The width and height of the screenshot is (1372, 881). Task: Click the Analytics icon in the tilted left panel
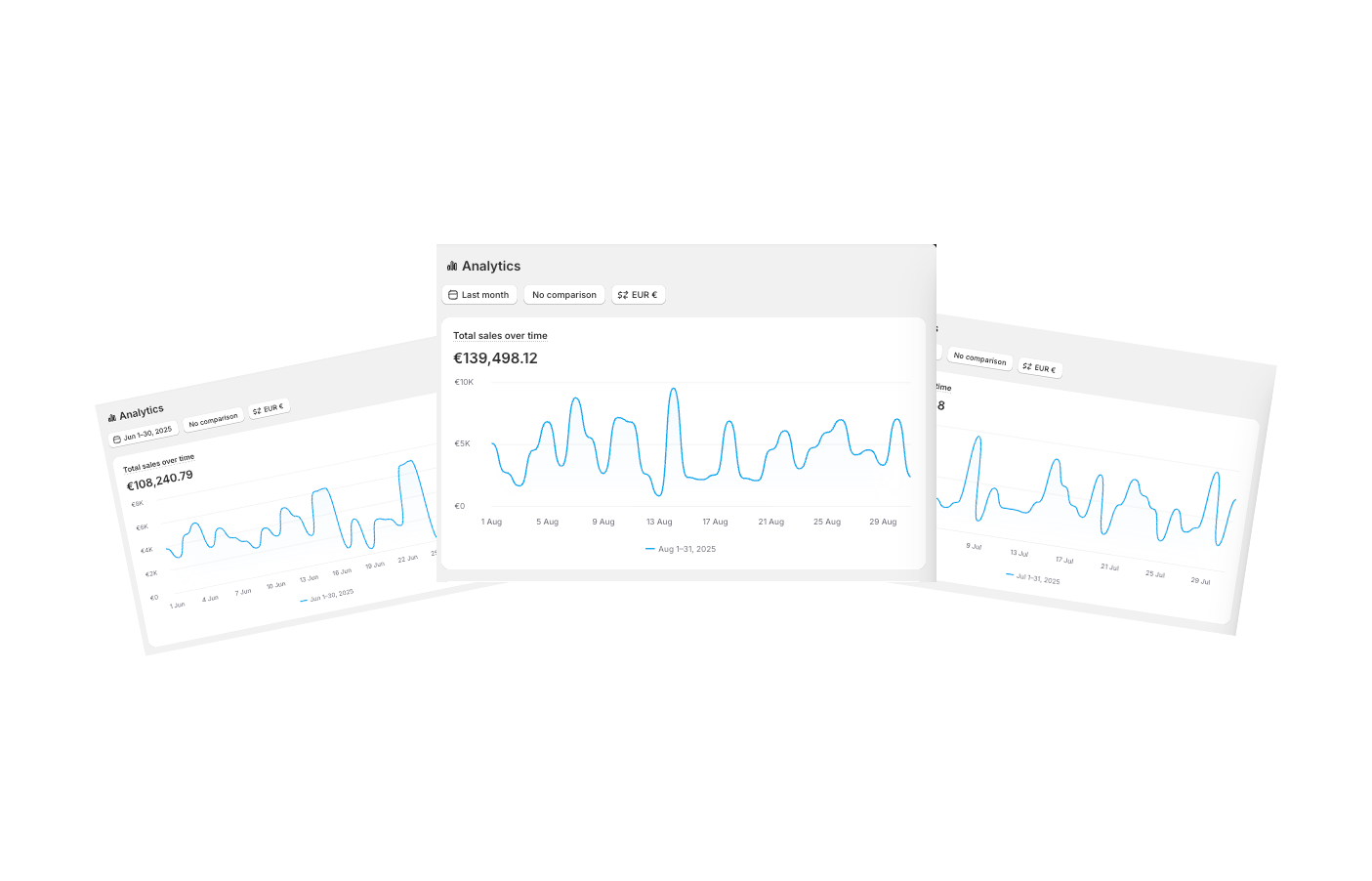click(112, 418)
